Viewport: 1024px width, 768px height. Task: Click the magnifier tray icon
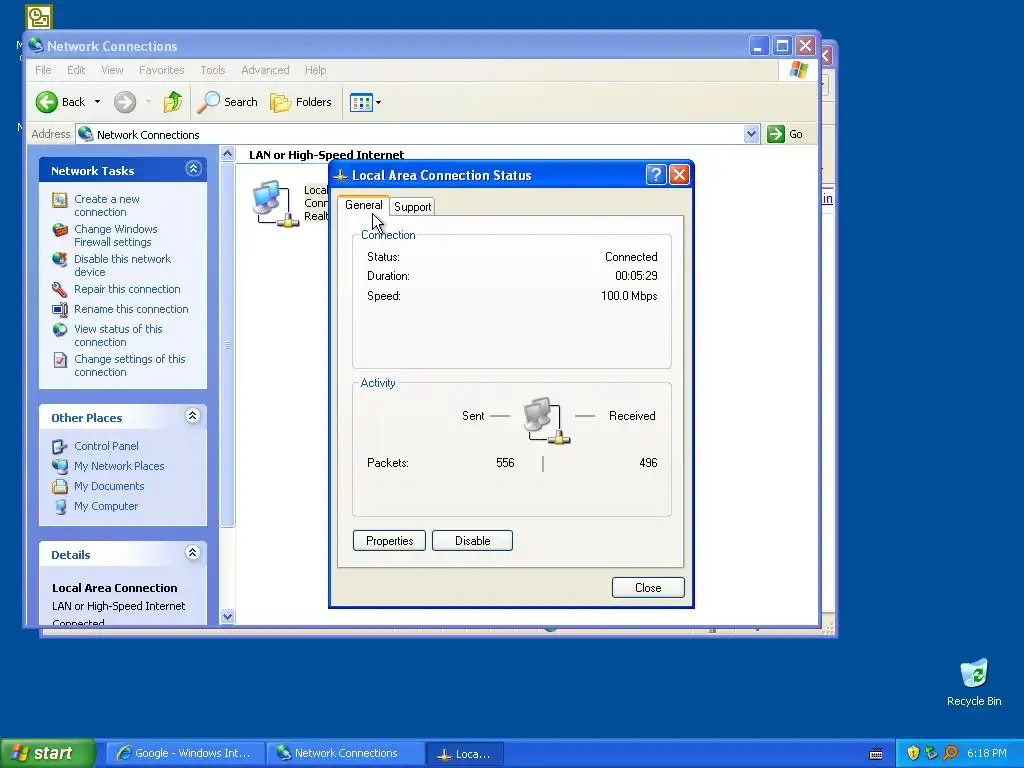pos(950,753)
